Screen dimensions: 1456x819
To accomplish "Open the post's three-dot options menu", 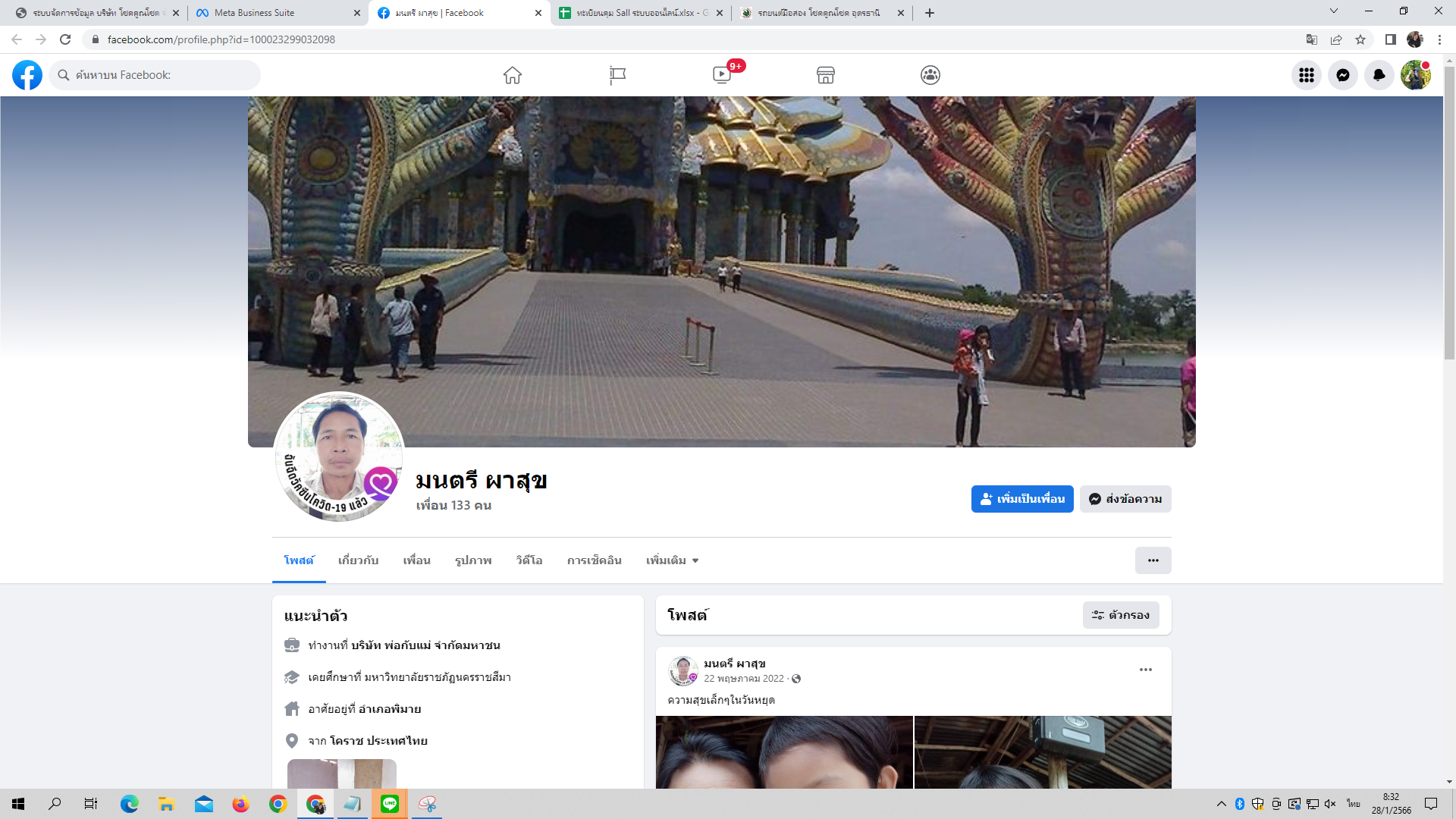I will 1145,670.
